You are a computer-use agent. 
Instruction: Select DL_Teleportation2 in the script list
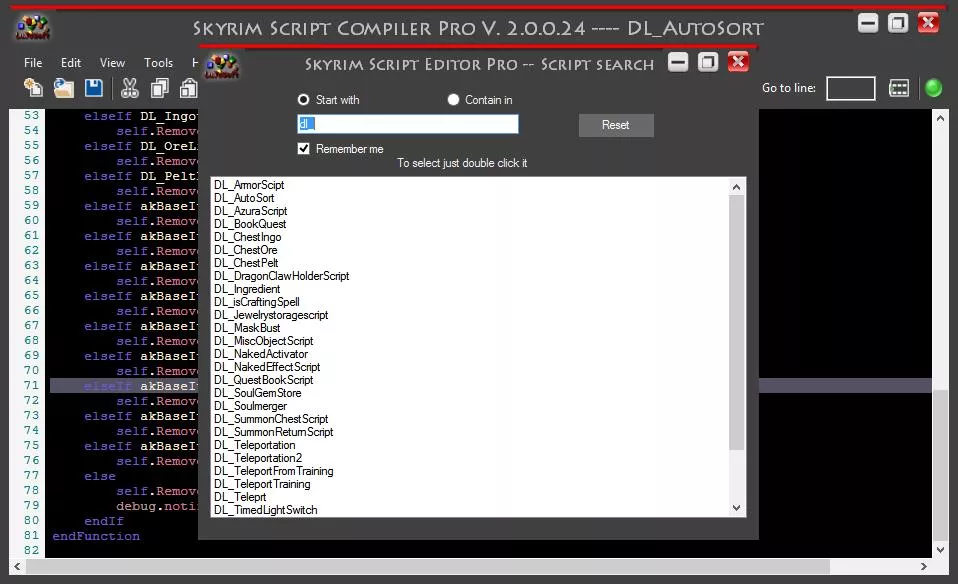coord(258,458)
